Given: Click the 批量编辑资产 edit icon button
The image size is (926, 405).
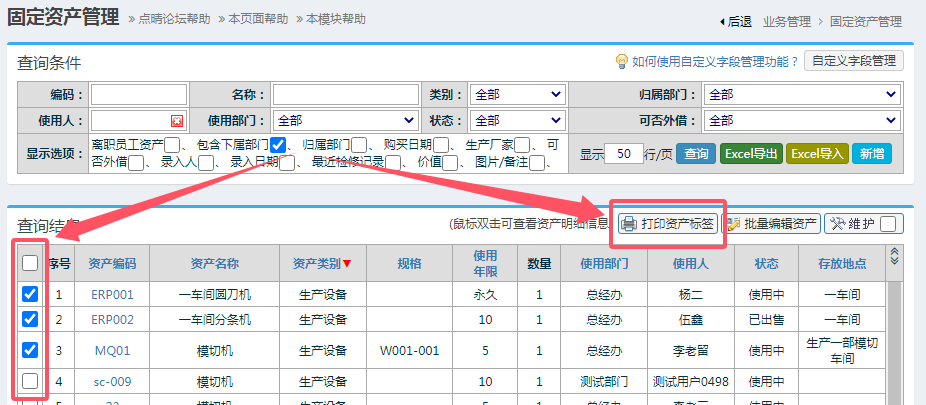Looking at the screenshot, I should [732, 224].
